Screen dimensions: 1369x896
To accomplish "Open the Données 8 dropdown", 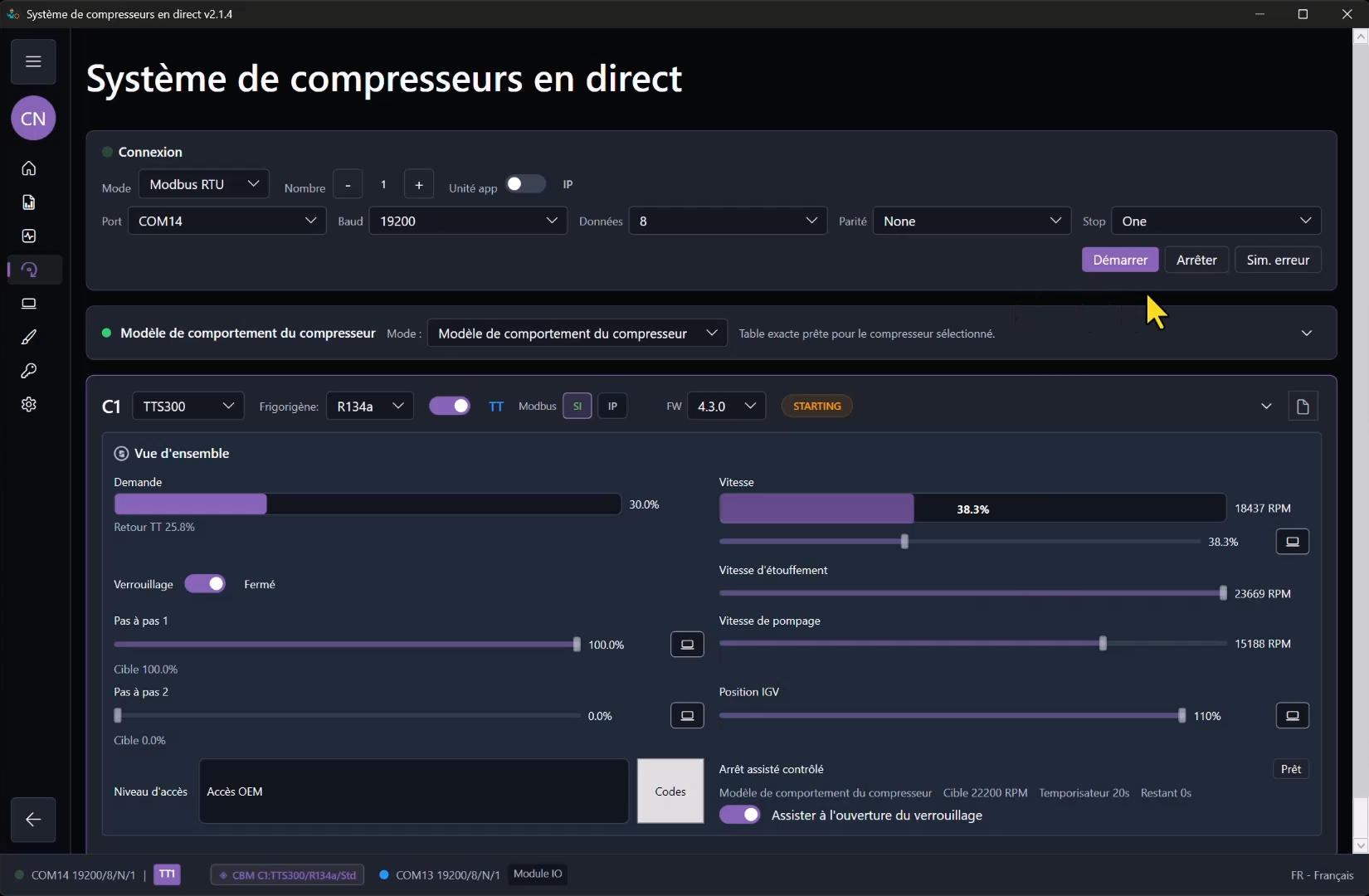I will [x=728, y=221].
